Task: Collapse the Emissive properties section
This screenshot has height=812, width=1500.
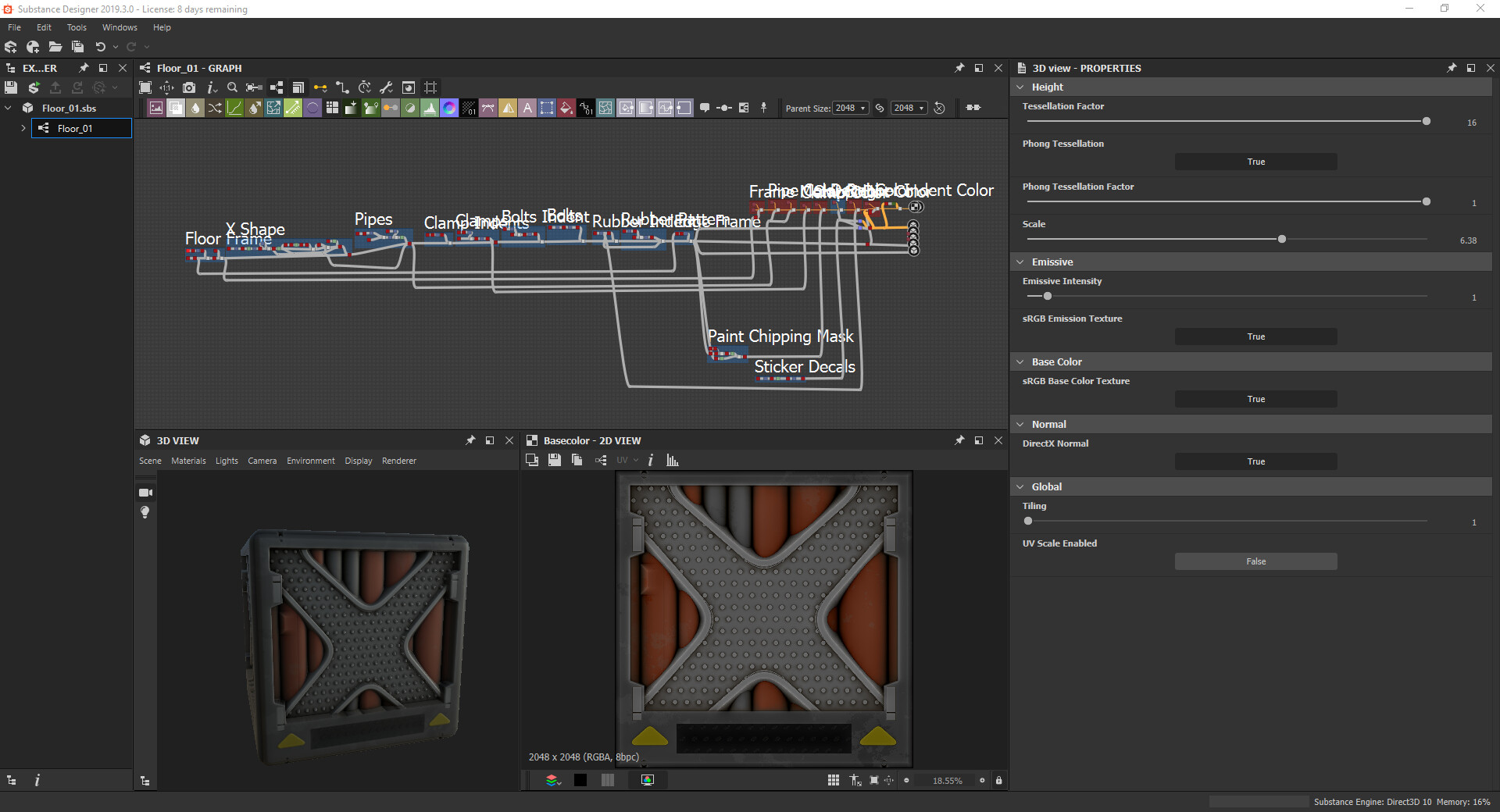Action: tap(1020, 262)
